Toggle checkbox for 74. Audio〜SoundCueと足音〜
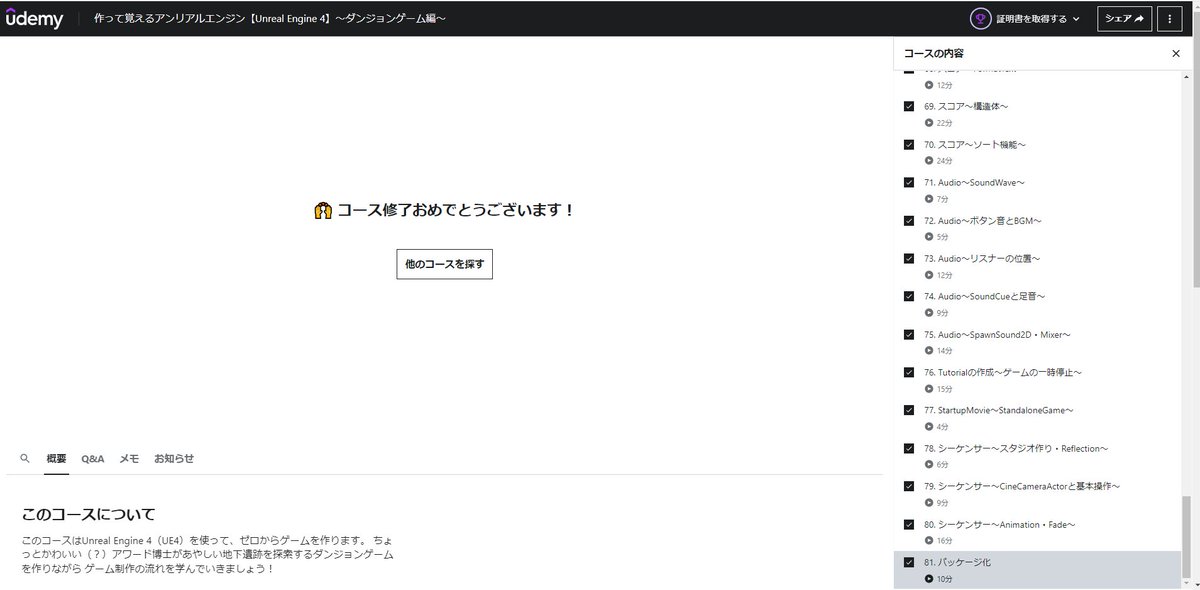 pyautogui.click(x=909, y=296)
